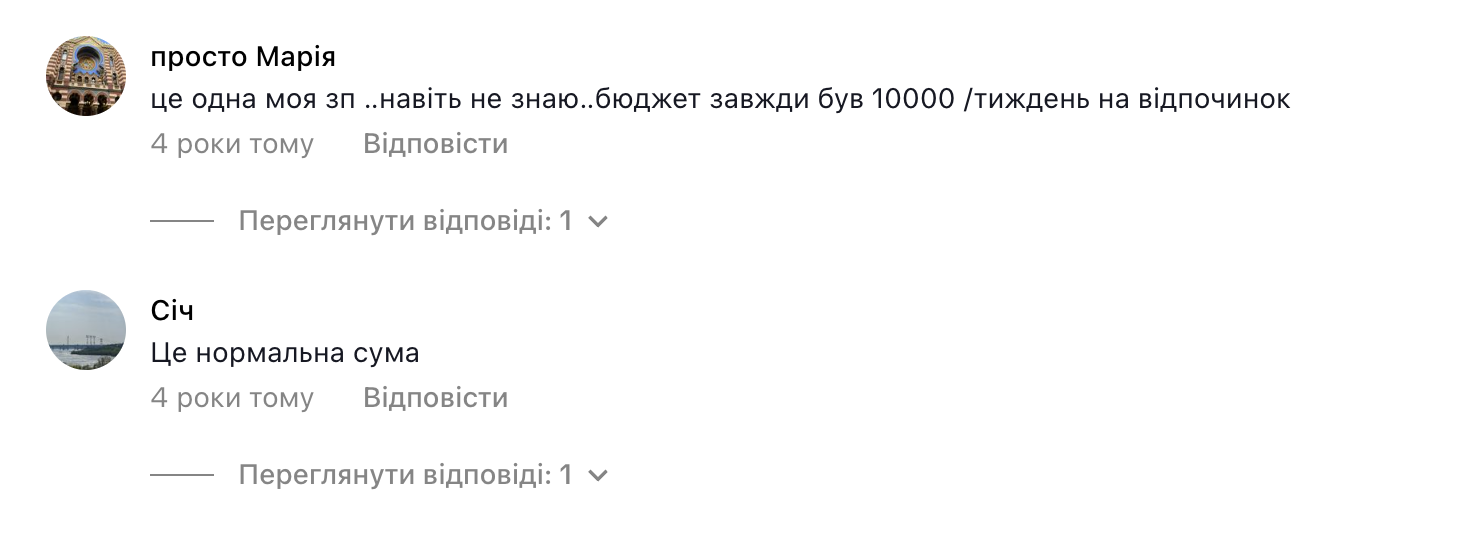The width and height of the screenshot is (1470, 542).
Task: Click the '10000' amount in Марія's comment
Action: tap(913, 100)
